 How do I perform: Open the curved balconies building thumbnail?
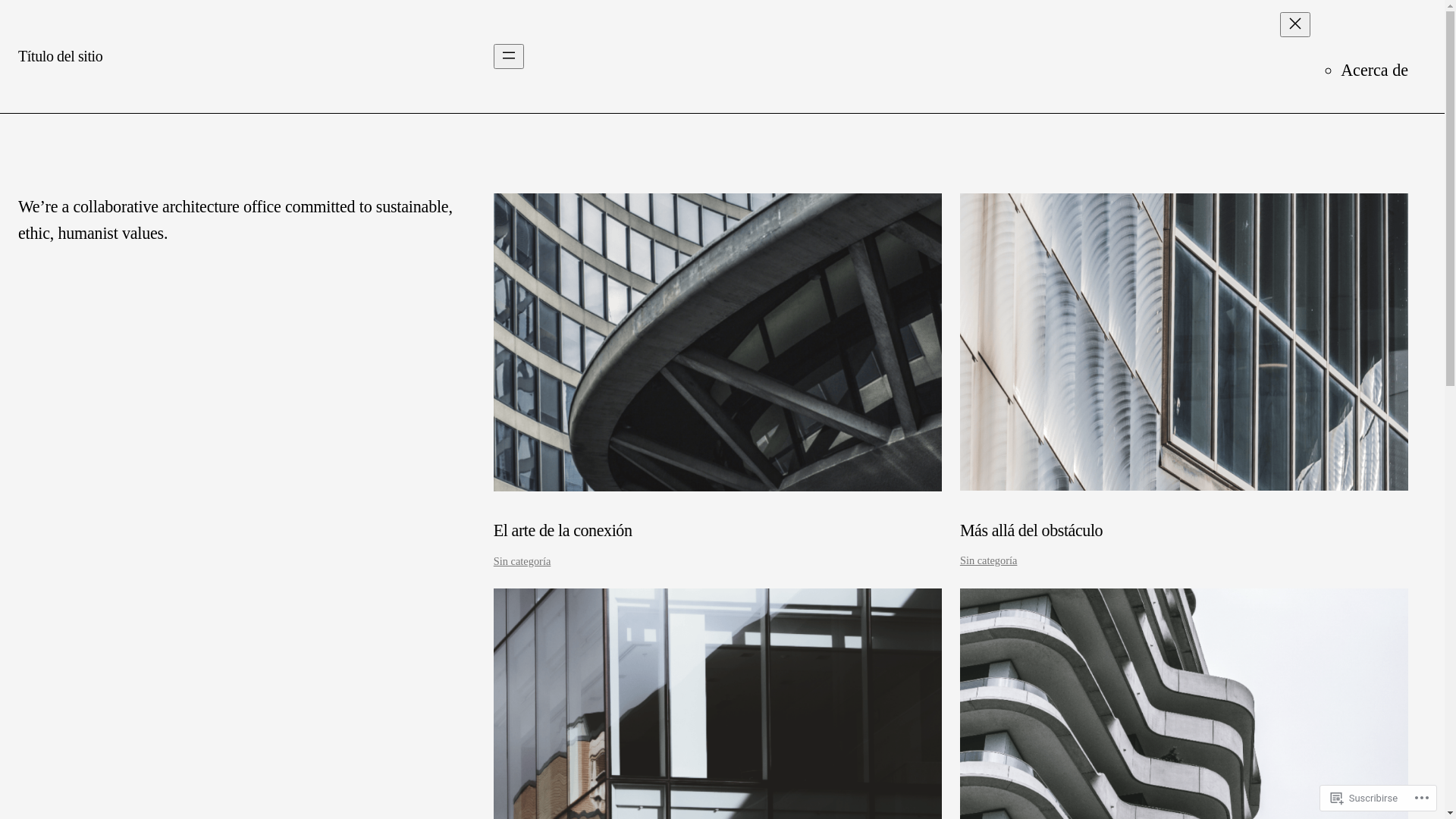[1184, 704]
